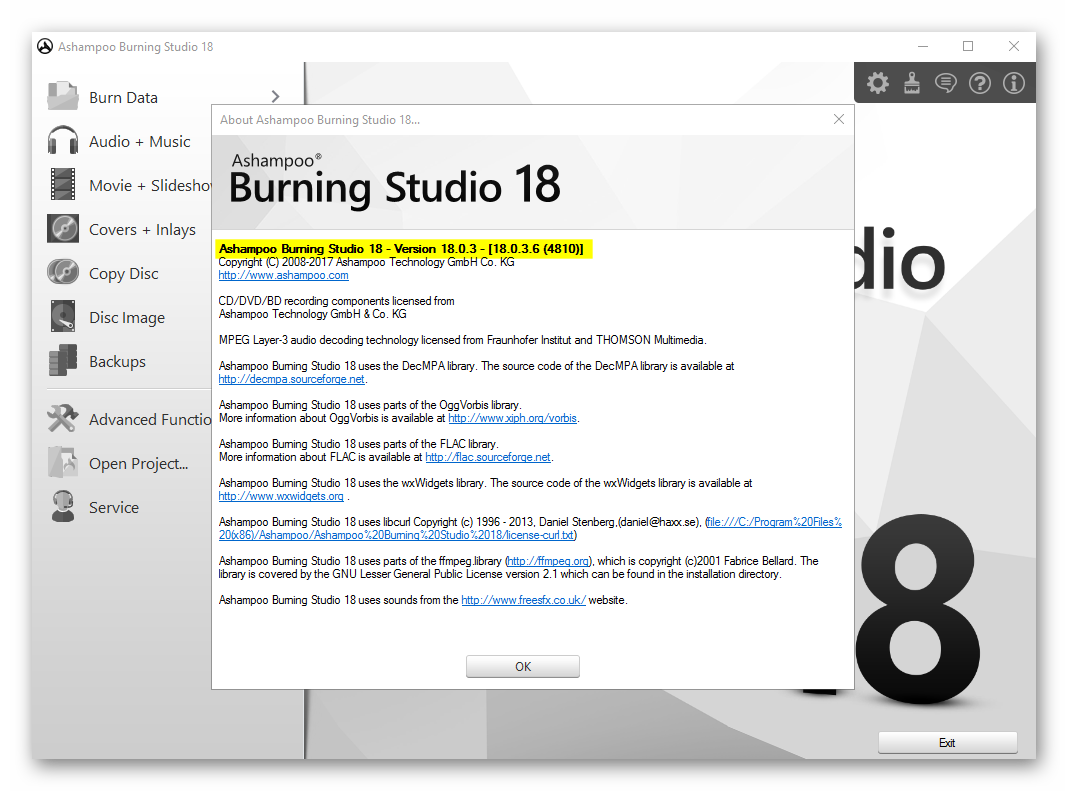Click the info icon in top toolbar

coord(1014,83)
